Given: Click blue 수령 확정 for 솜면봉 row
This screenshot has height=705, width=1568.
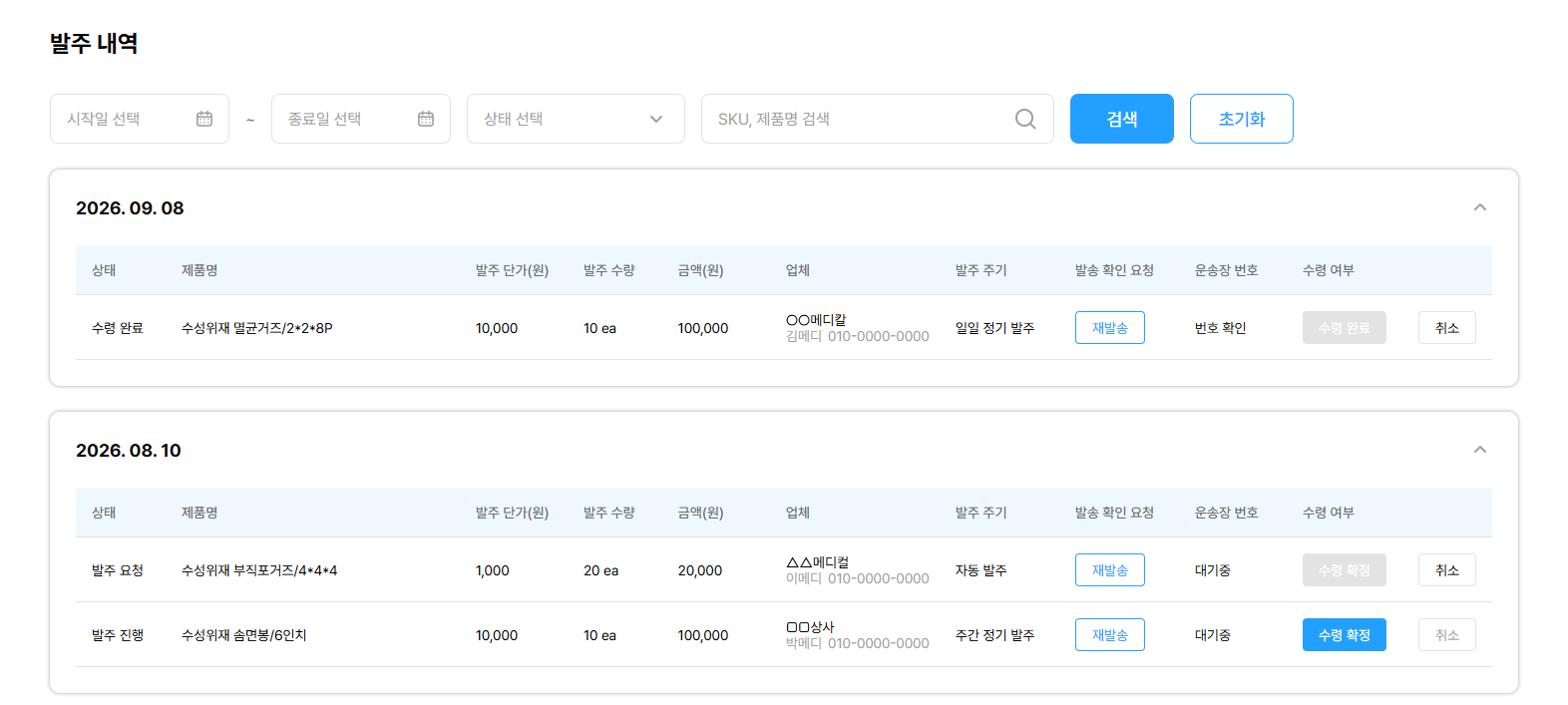Looking at the screenshot, I should click(x=1345, y=635).
